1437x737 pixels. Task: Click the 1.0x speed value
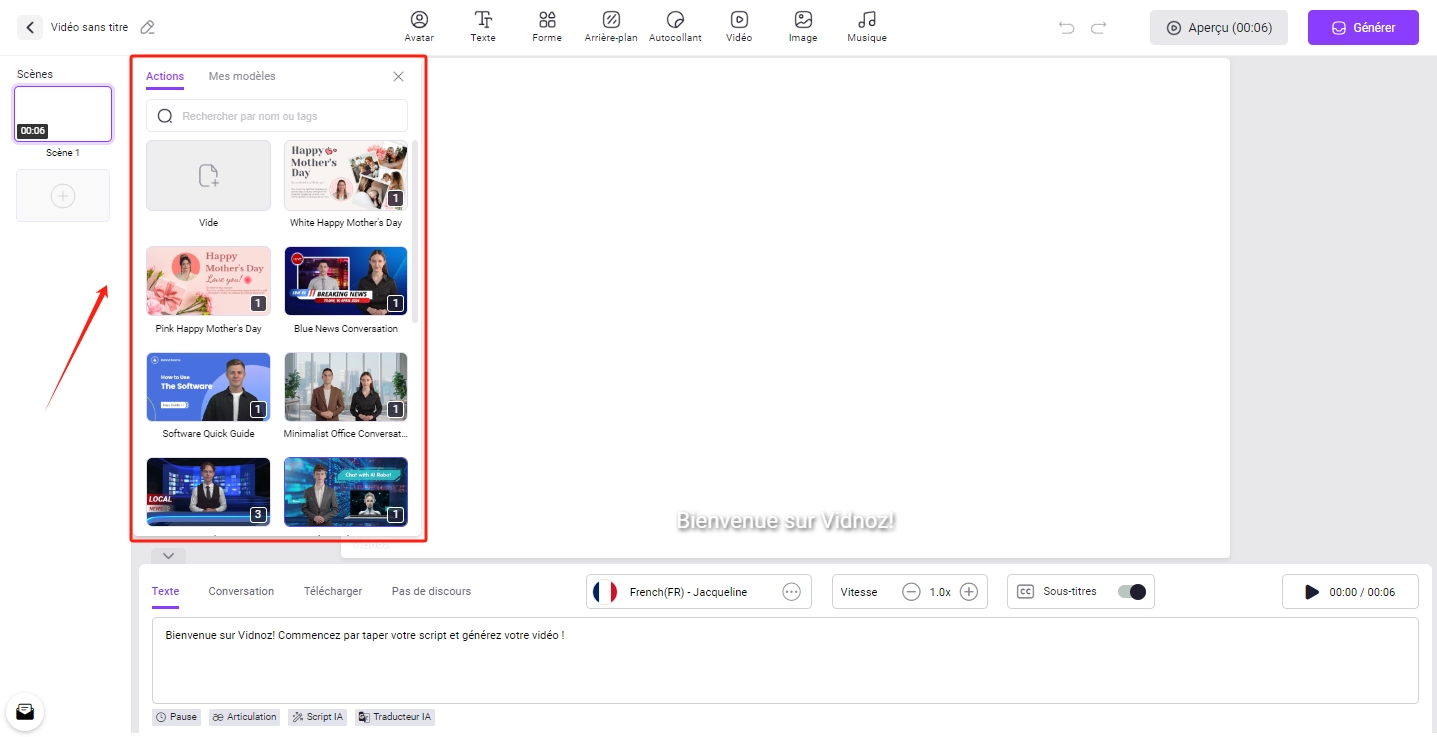940,592
